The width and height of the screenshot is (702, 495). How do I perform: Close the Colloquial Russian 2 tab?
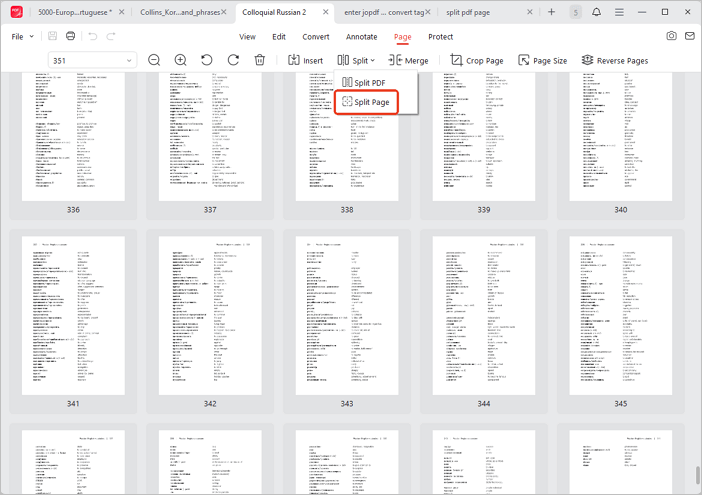click(326, 12)
